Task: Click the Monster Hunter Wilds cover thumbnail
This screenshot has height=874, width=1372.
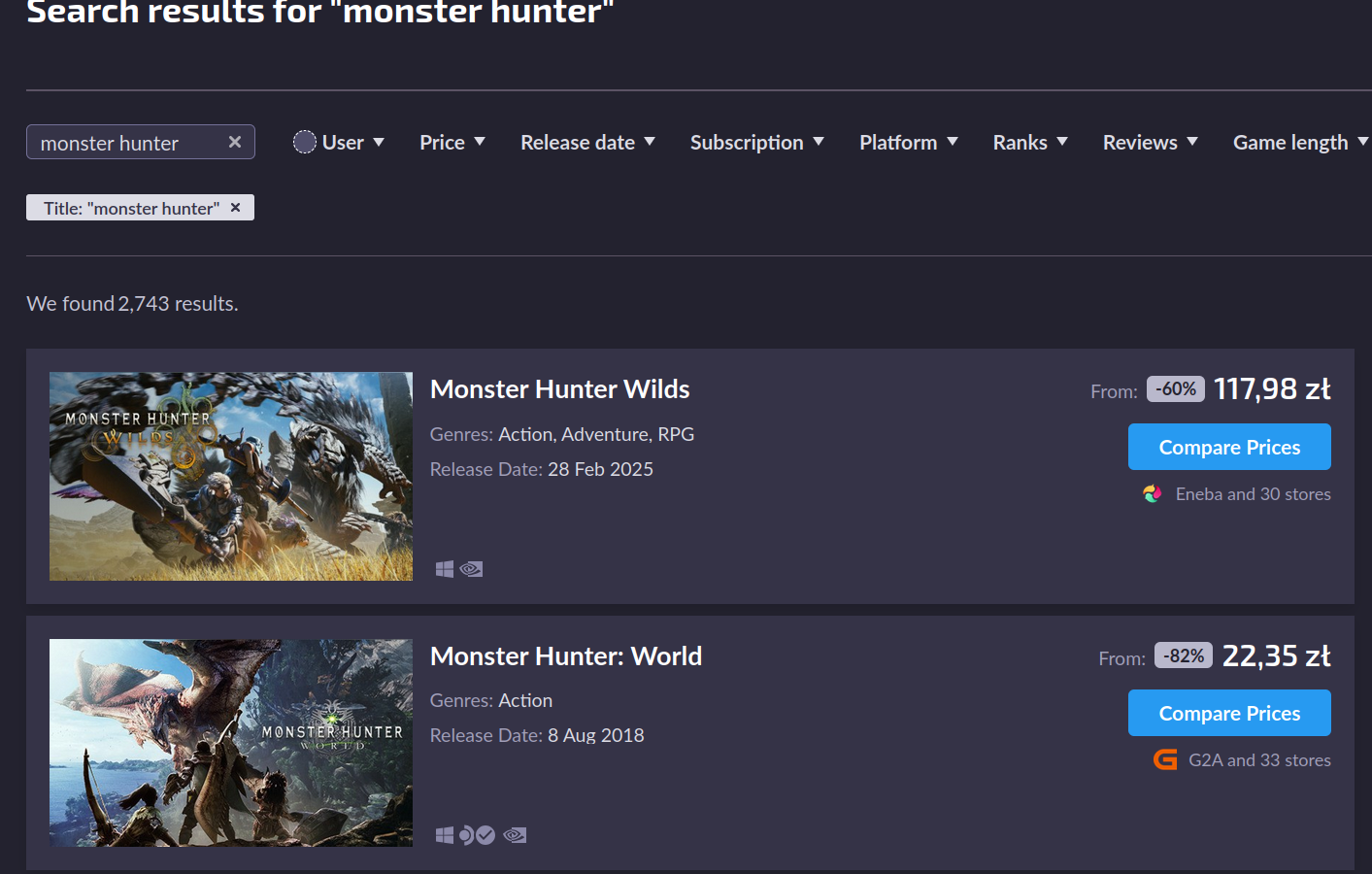Action: point(231,476)
